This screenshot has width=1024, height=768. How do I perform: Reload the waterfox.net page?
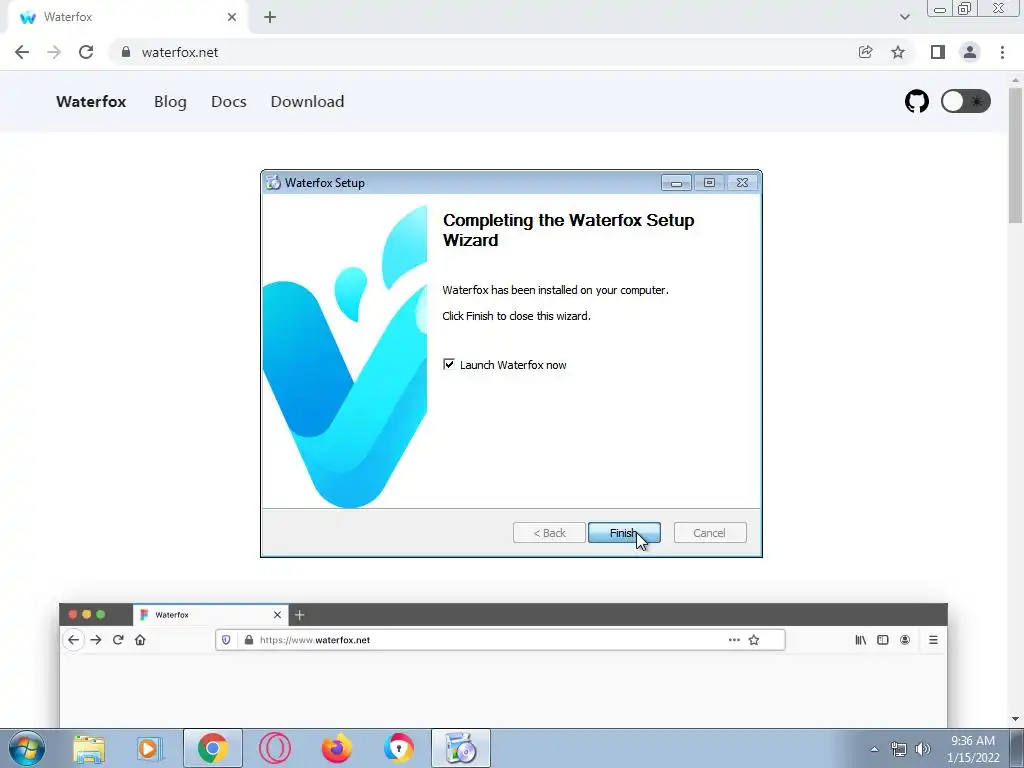[86, 52]
